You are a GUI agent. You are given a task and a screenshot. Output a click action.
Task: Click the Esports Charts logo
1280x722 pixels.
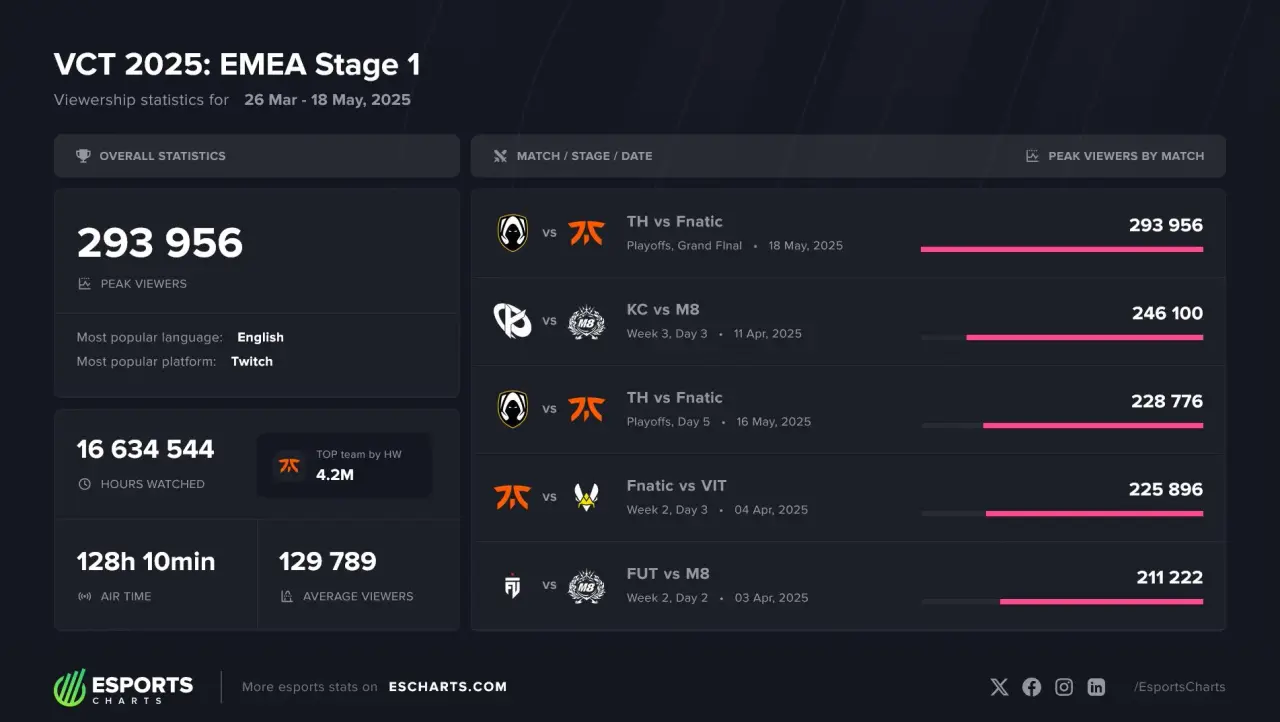pos(123,687)
